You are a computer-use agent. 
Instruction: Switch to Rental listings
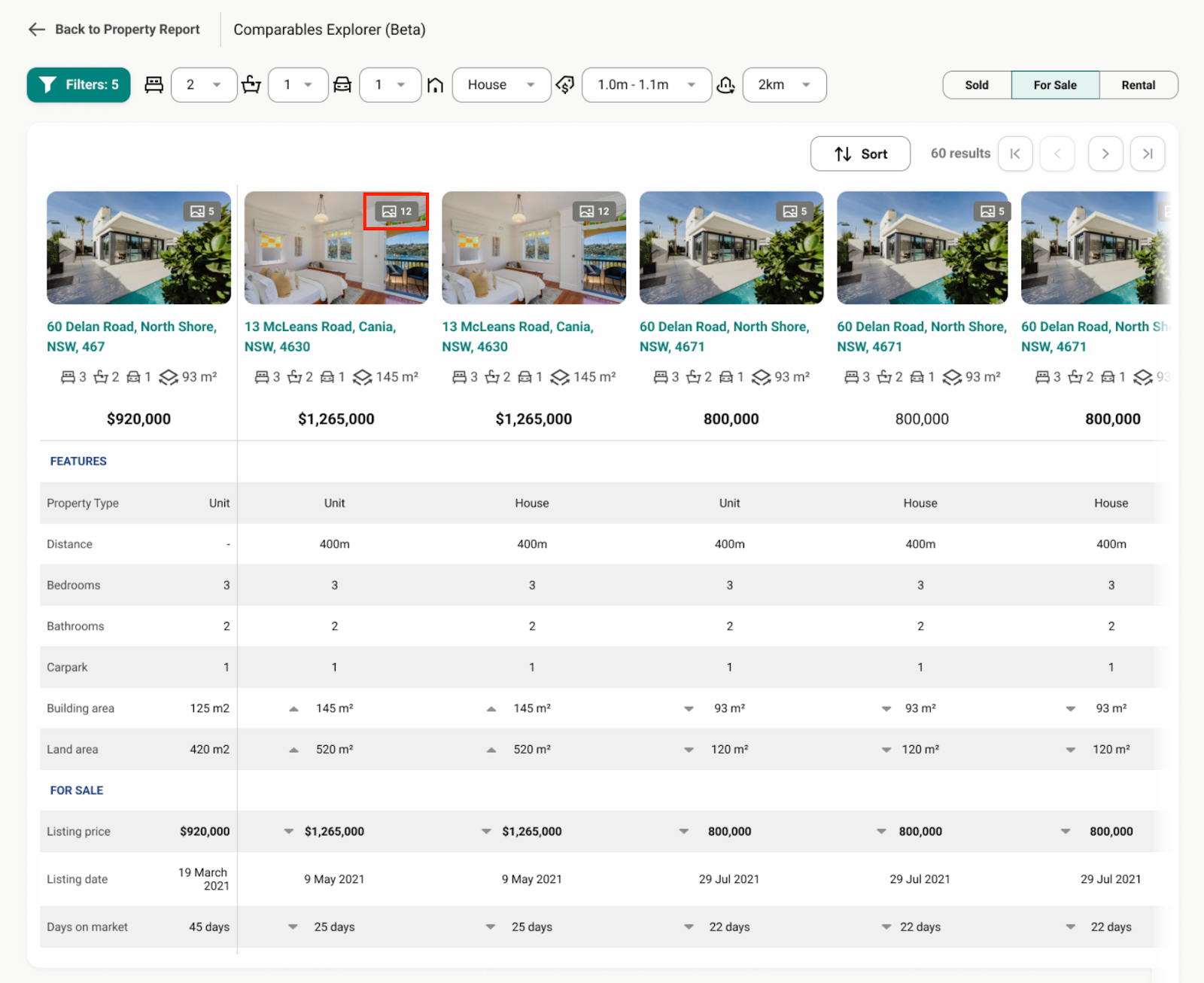click(1138, 85)
